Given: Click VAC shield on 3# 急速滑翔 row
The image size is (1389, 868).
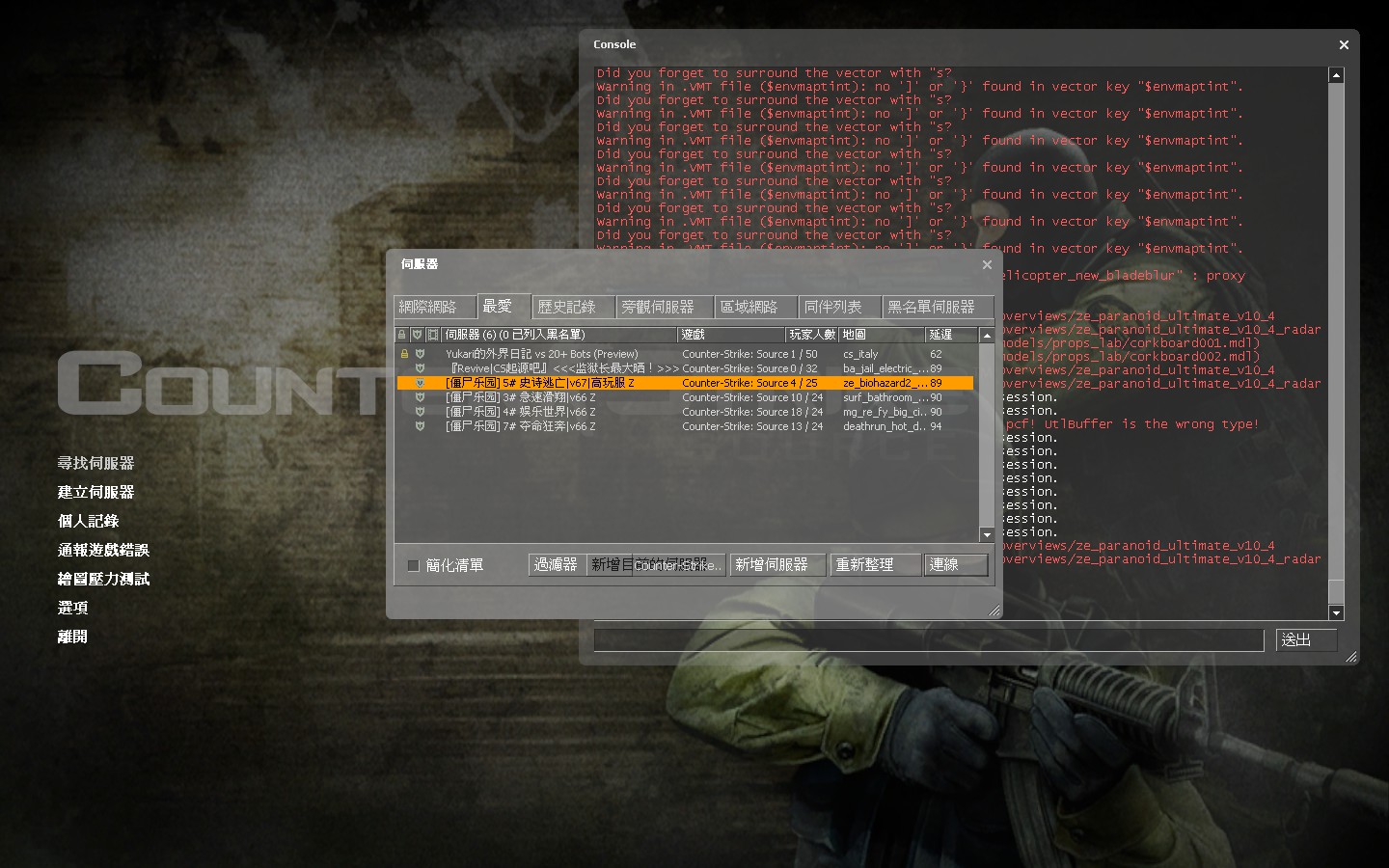Looking at the screenshot, I should pyautogui.click(x=420, y=397).
